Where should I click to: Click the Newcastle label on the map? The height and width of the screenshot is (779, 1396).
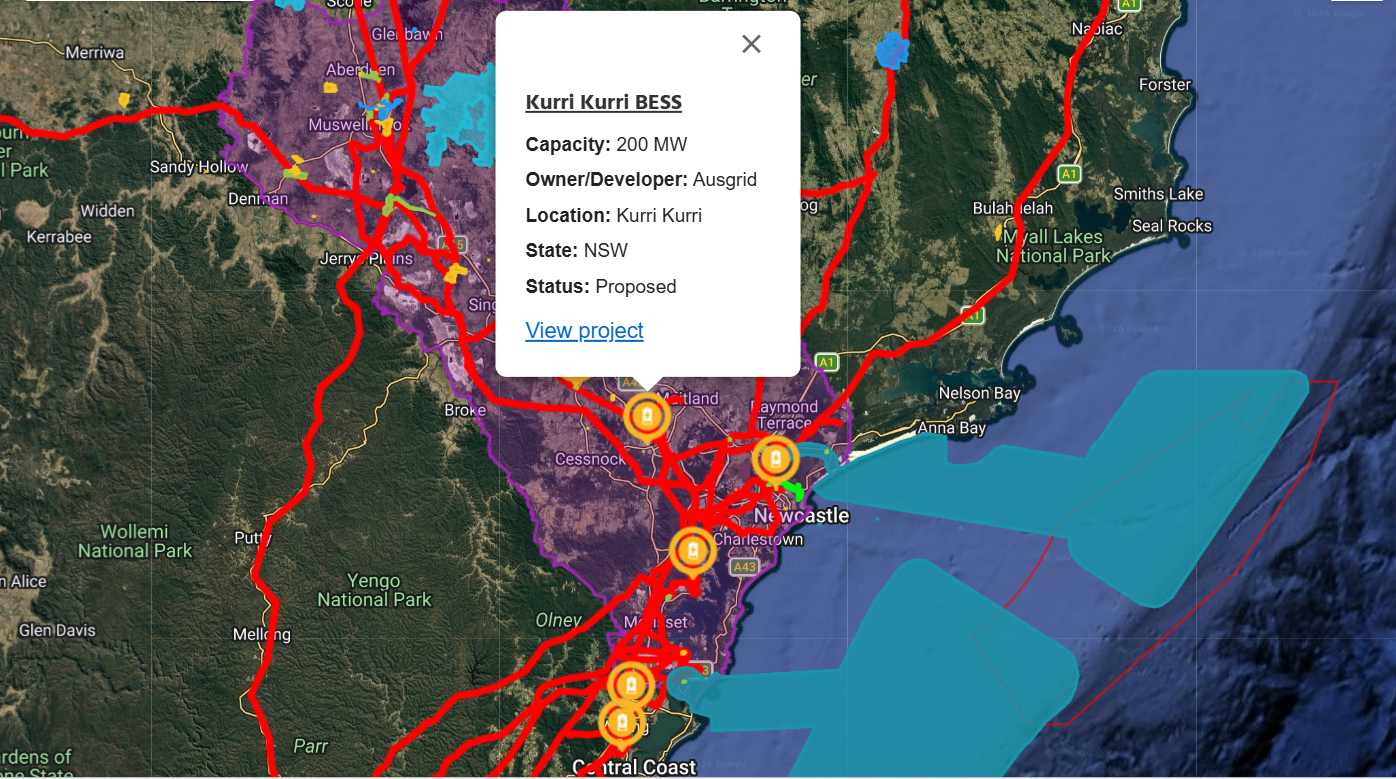pos(801,515)
